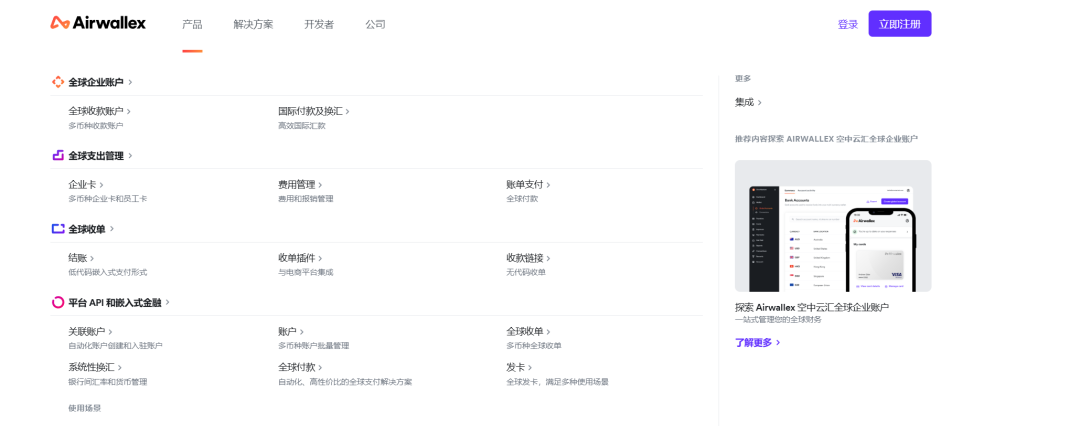Click the 银行间汇率和货币管理 description
This screenshot has width=1080, height=426.
107,382
